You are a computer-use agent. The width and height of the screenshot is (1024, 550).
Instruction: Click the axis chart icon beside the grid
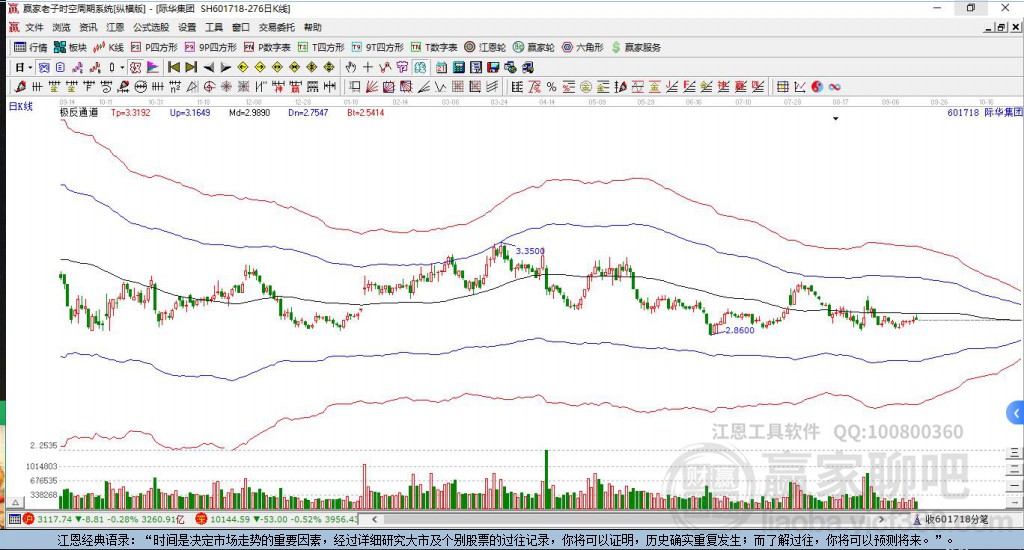tap(799, 86)
